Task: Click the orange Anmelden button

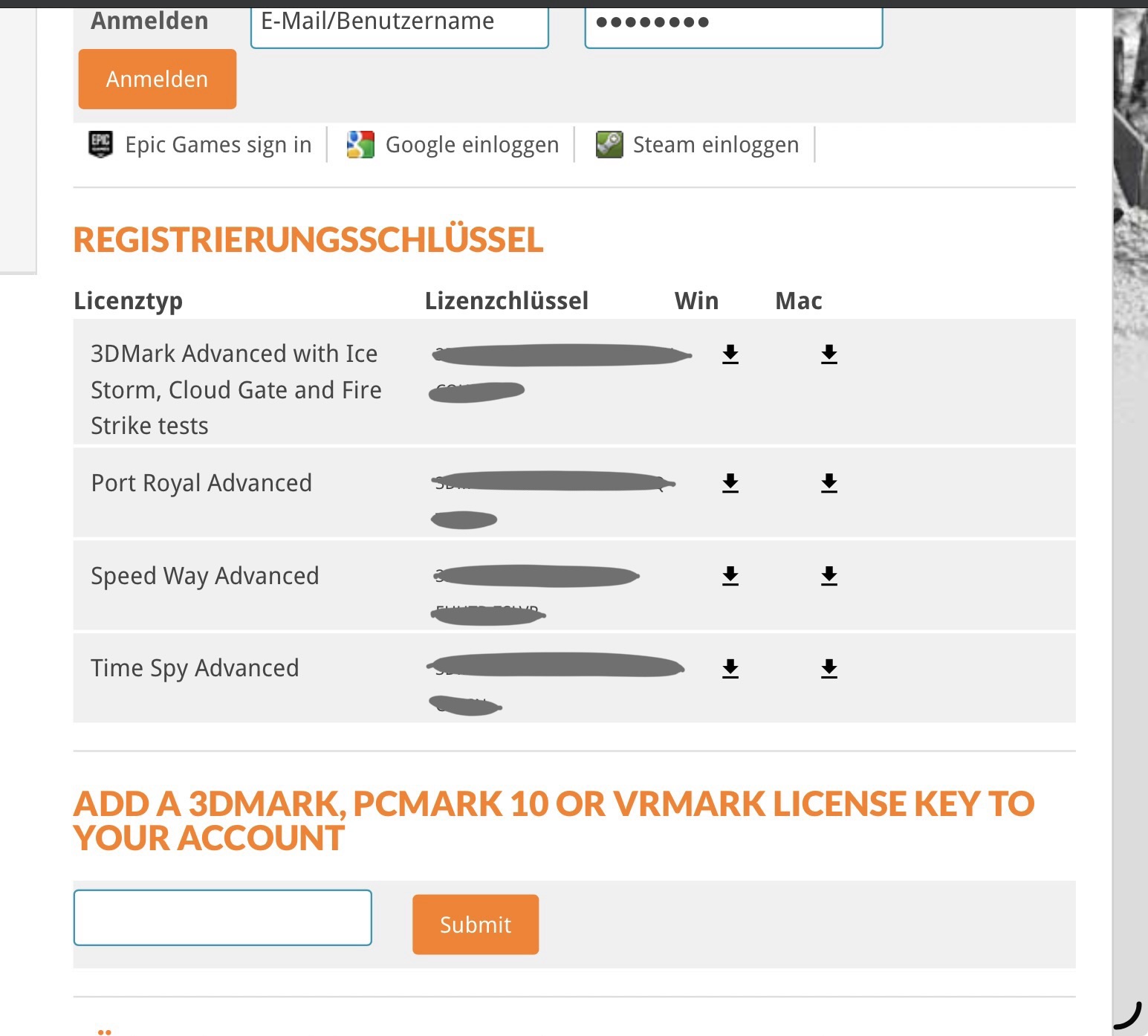Action: (x=158, y=79)
